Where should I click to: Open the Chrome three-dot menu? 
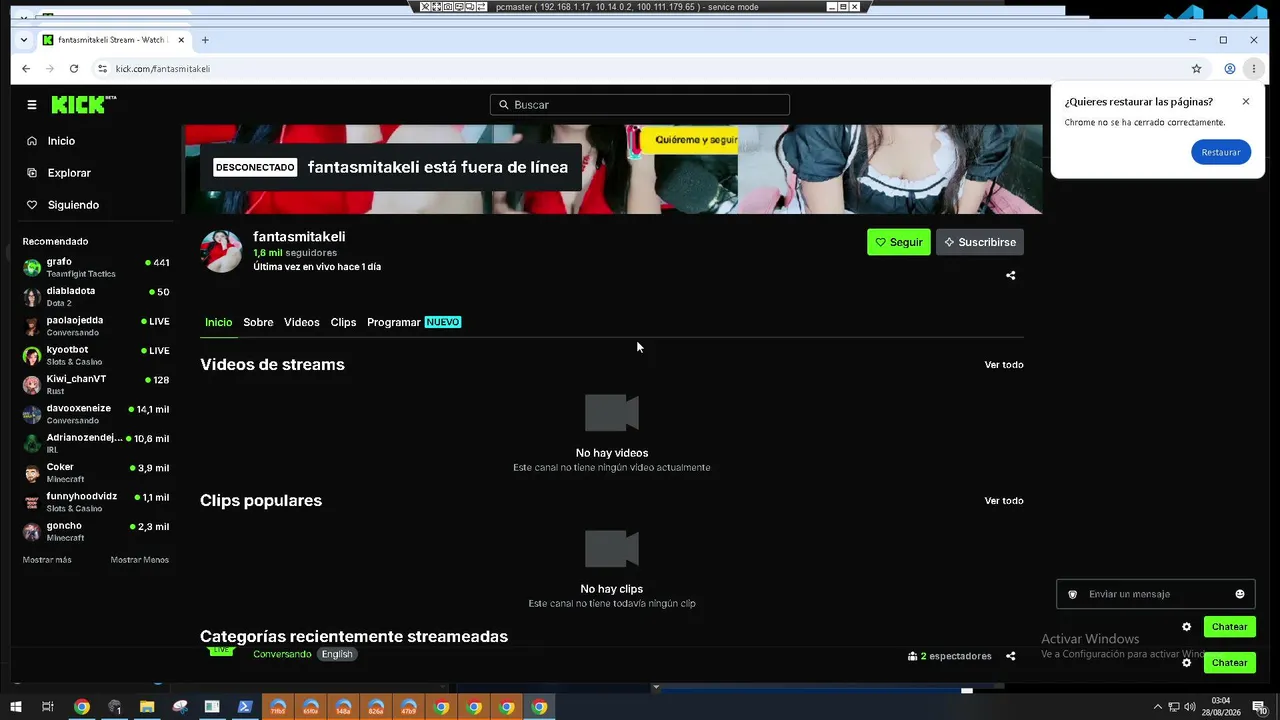point(1254,69)
